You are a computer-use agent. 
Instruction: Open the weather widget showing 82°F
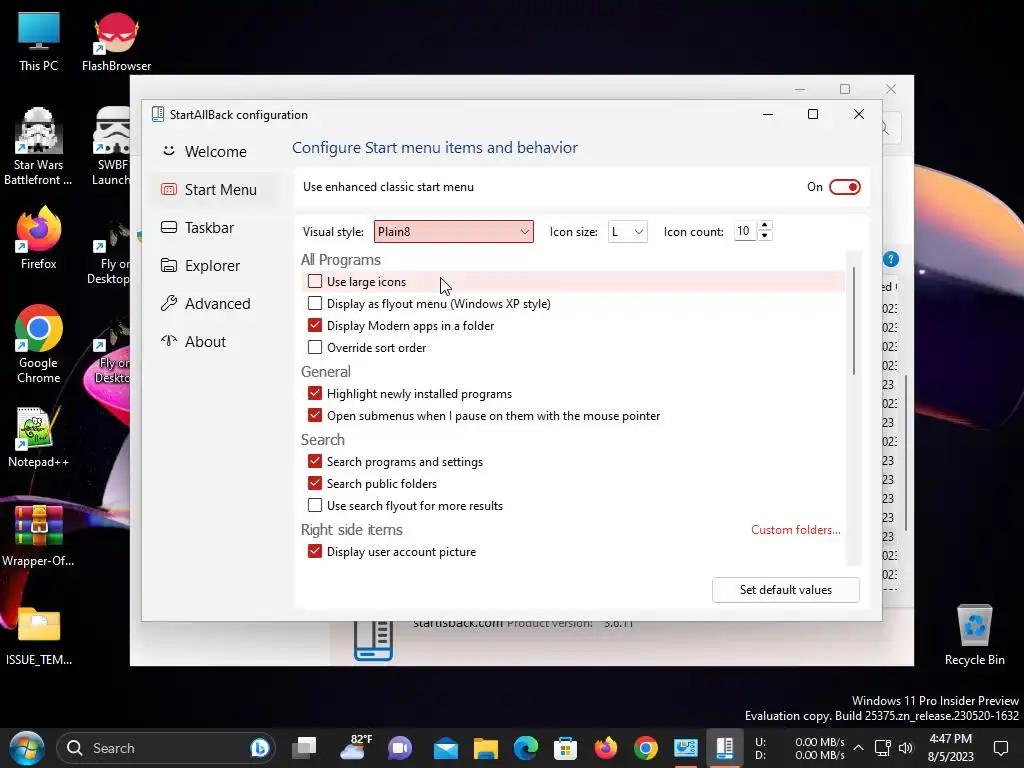coord(357,748)
